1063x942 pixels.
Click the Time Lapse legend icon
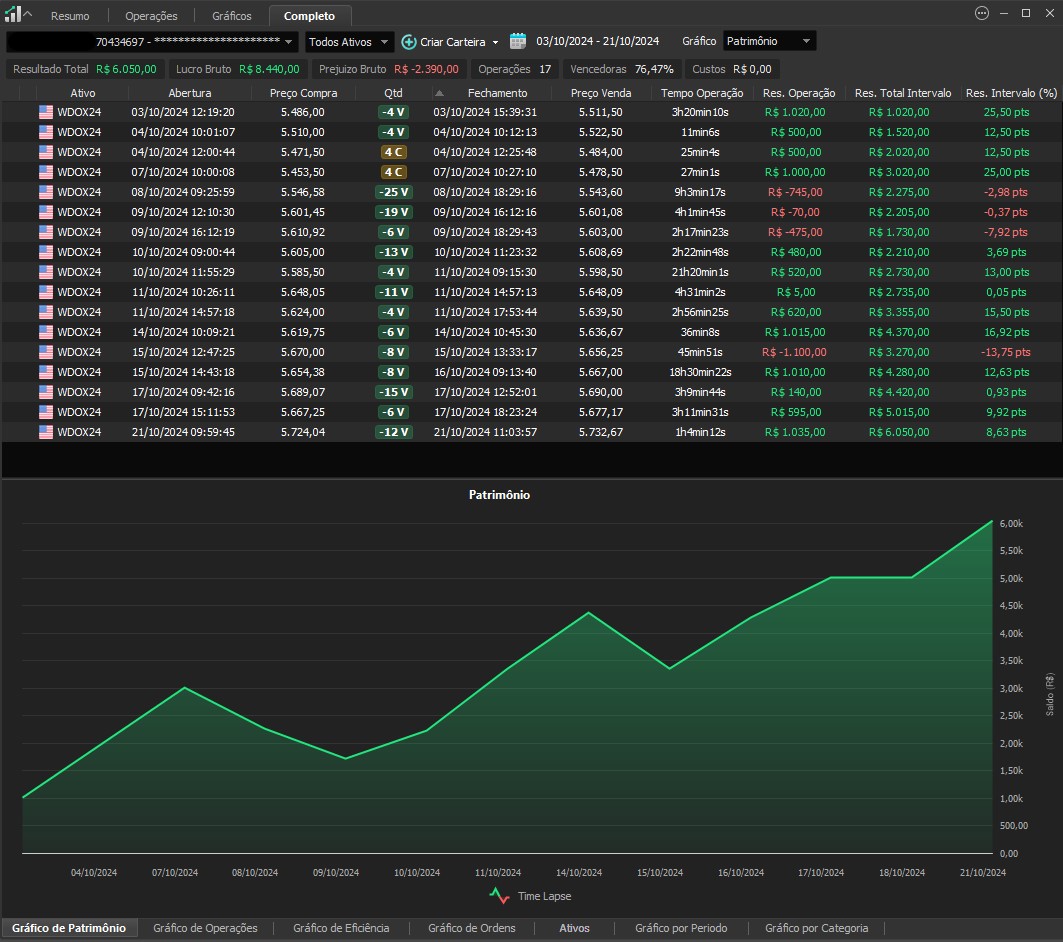pyautogui.click(x=500, y=896)
